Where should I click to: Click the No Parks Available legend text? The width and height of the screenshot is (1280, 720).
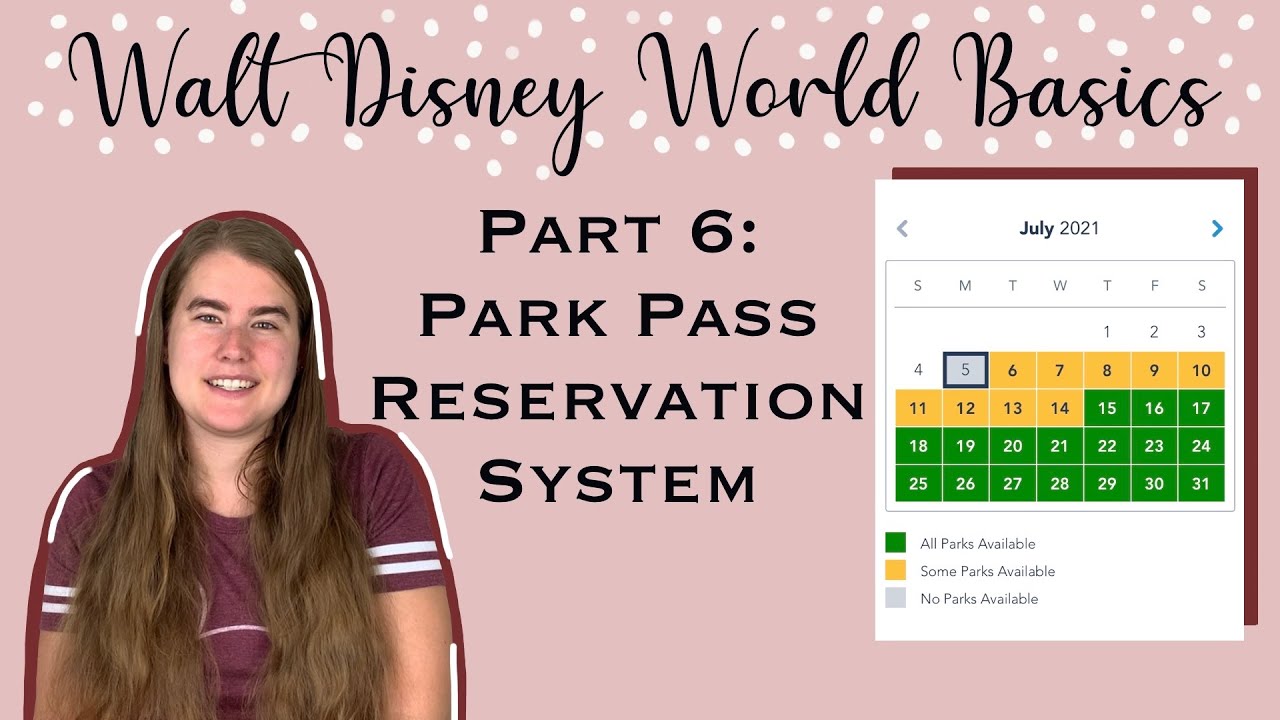[979, 599]
